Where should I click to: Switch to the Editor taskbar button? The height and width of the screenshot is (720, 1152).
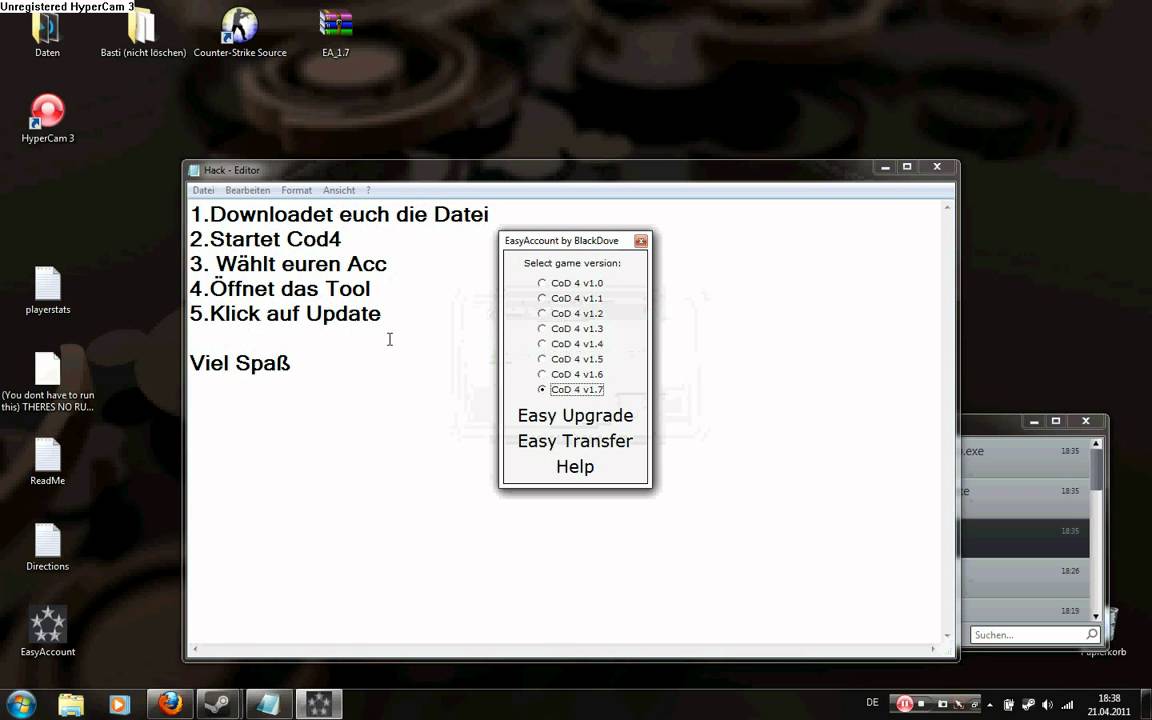[269, 705]
